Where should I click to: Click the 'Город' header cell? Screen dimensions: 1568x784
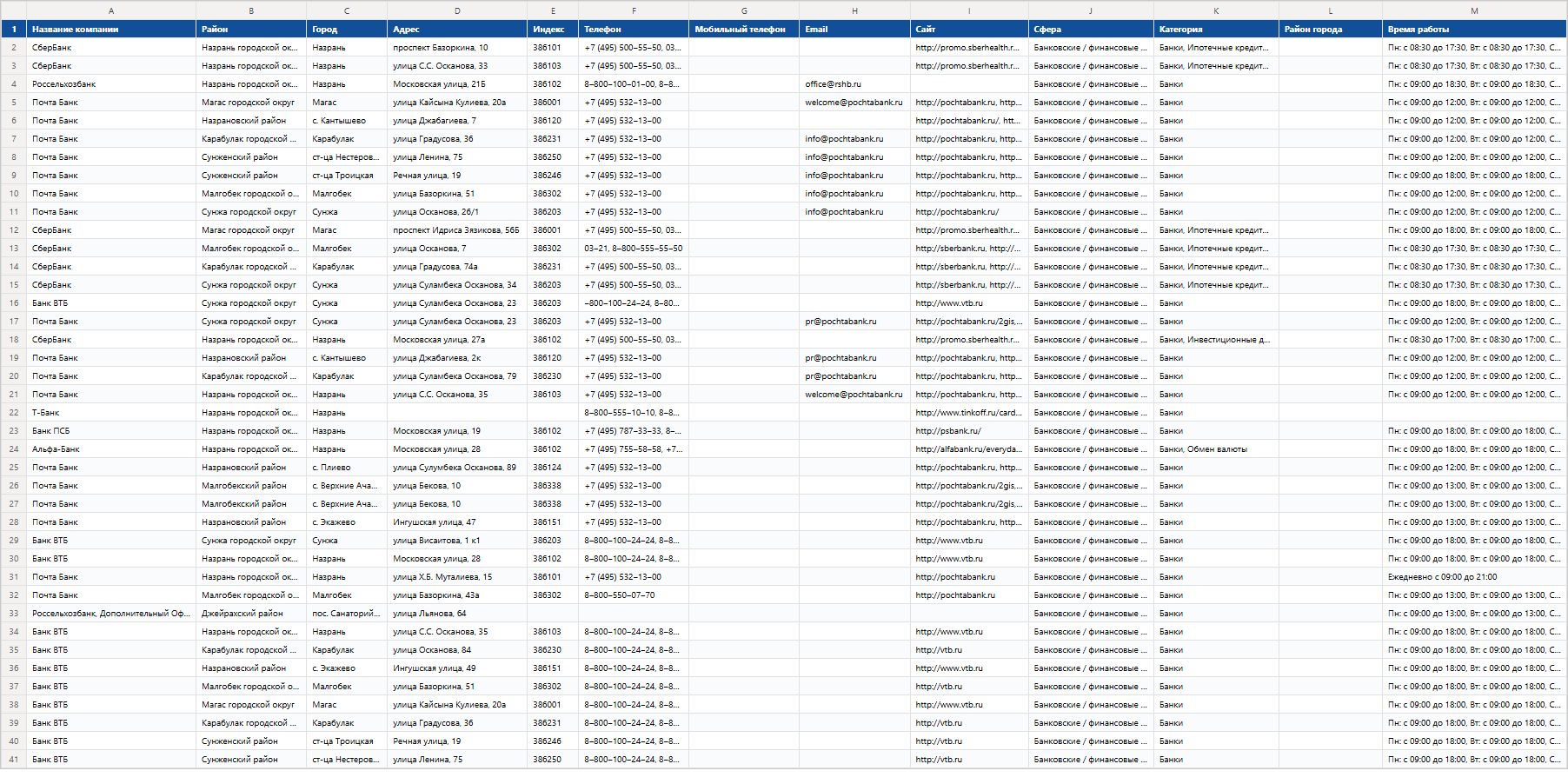[x=347, y=29]
